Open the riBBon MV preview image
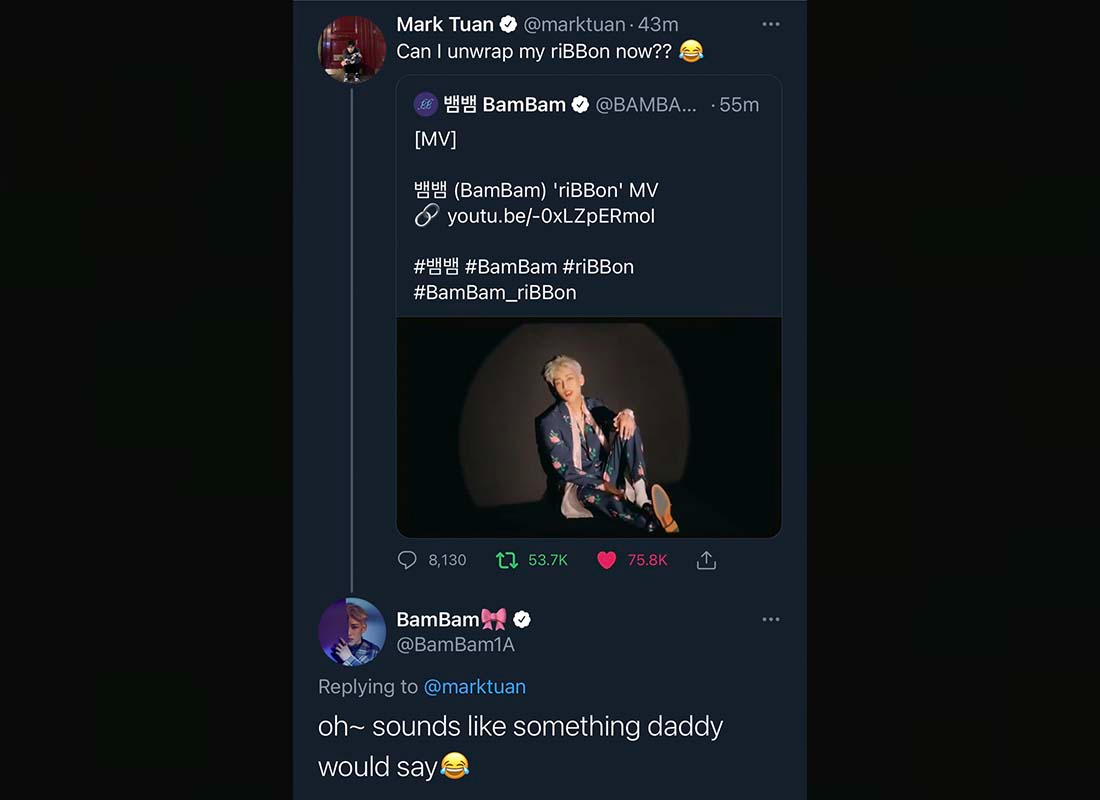Viewport: 1100px width, 800px height. coord(589,427)
